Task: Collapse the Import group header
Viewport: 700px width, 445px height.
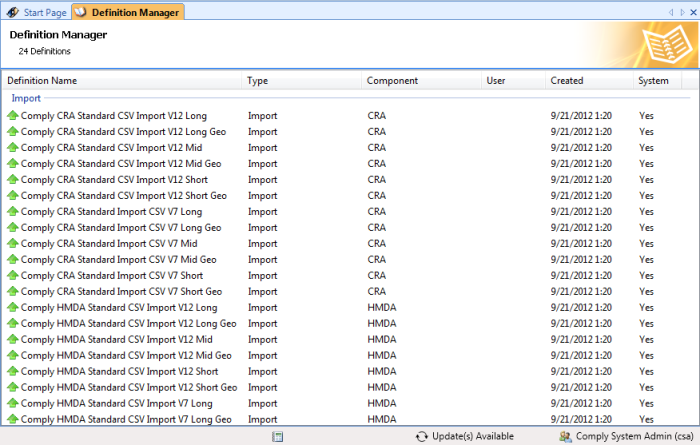Action: pyautogui.click(x=26, y=98)
